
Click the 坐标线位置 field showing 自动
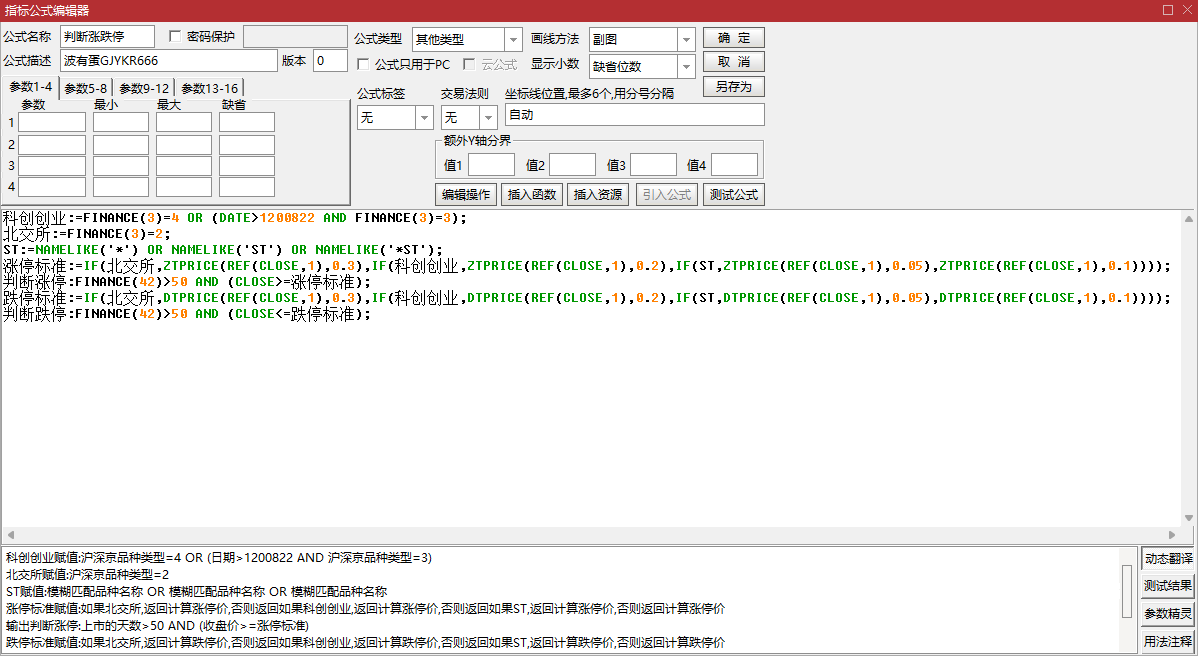point(634,115)
